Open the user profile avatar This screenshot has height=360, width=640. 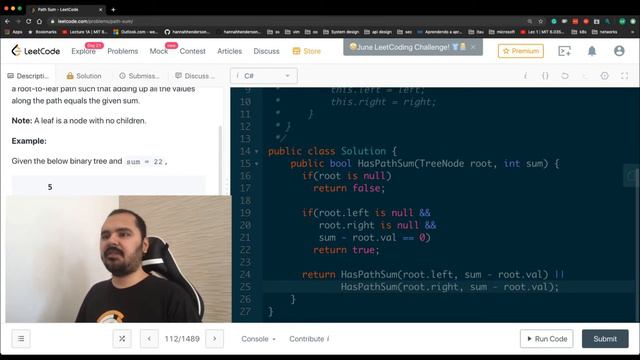(619, 51)
